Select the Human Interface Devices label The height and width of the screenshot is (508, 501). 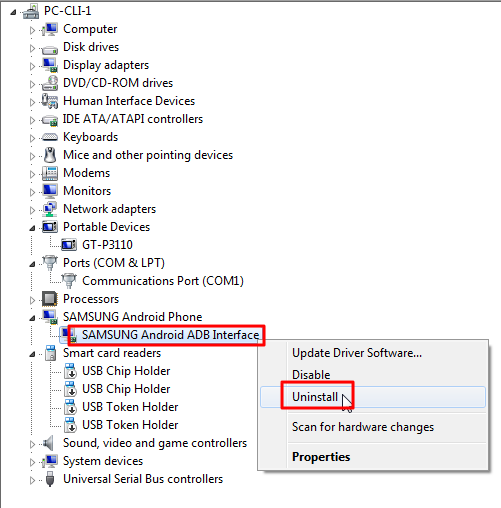point(129,101)
